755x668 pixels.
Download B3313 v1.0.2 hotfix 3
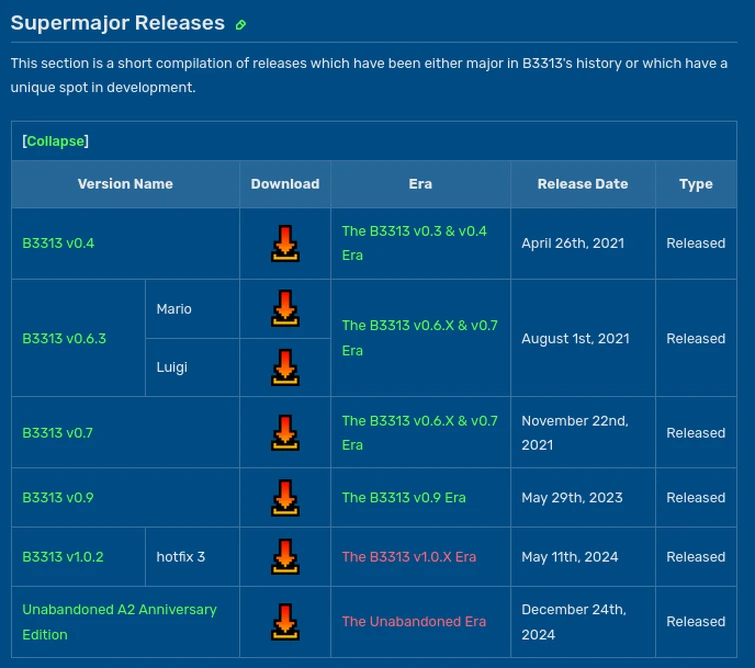(x=285, y=557)
